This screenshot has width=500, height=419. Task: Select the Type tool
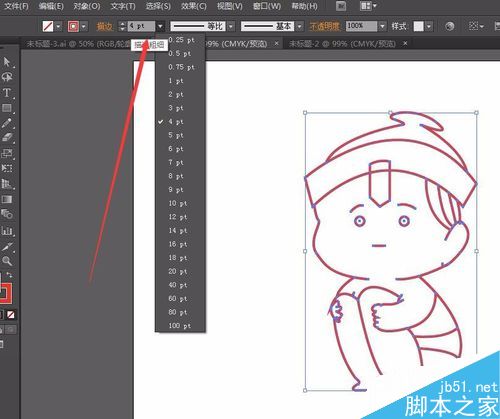pos(7,93)
